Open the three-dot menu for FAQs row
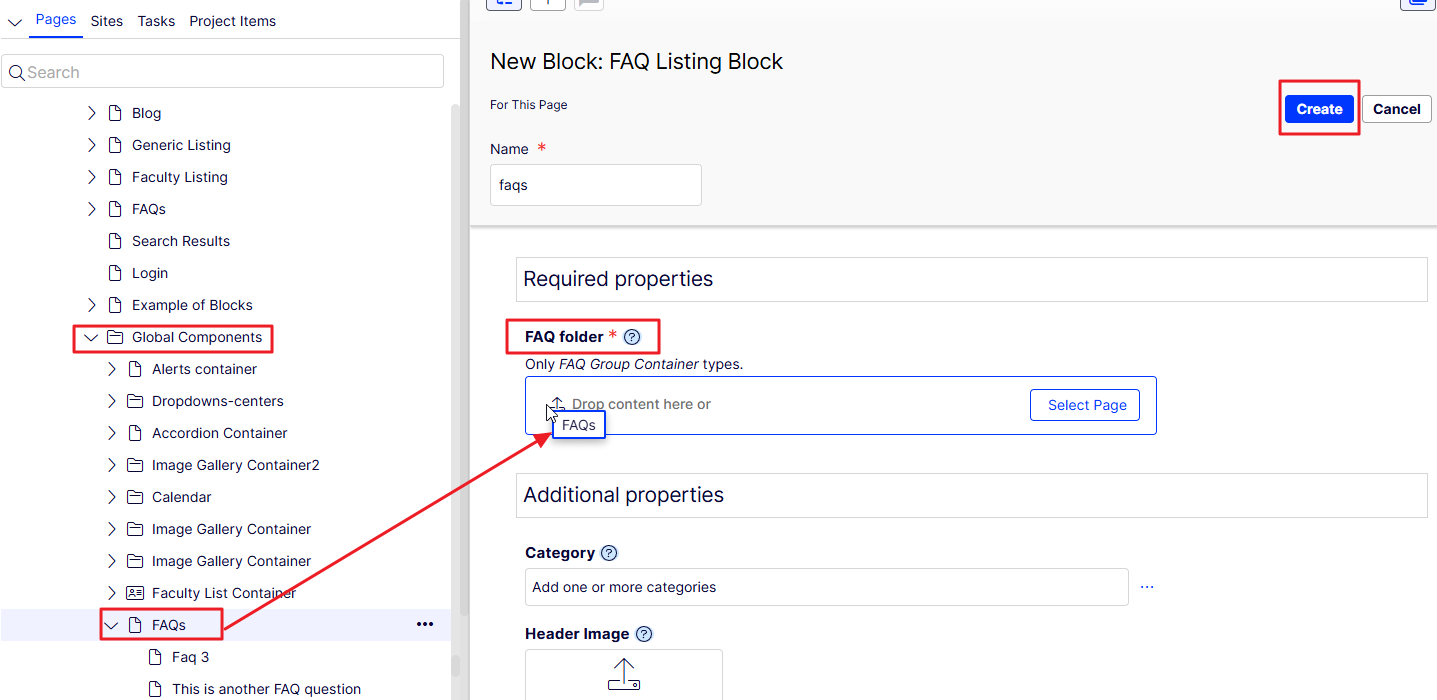Viewport: 1437px width, 700px height. click(x=425, y=625)
